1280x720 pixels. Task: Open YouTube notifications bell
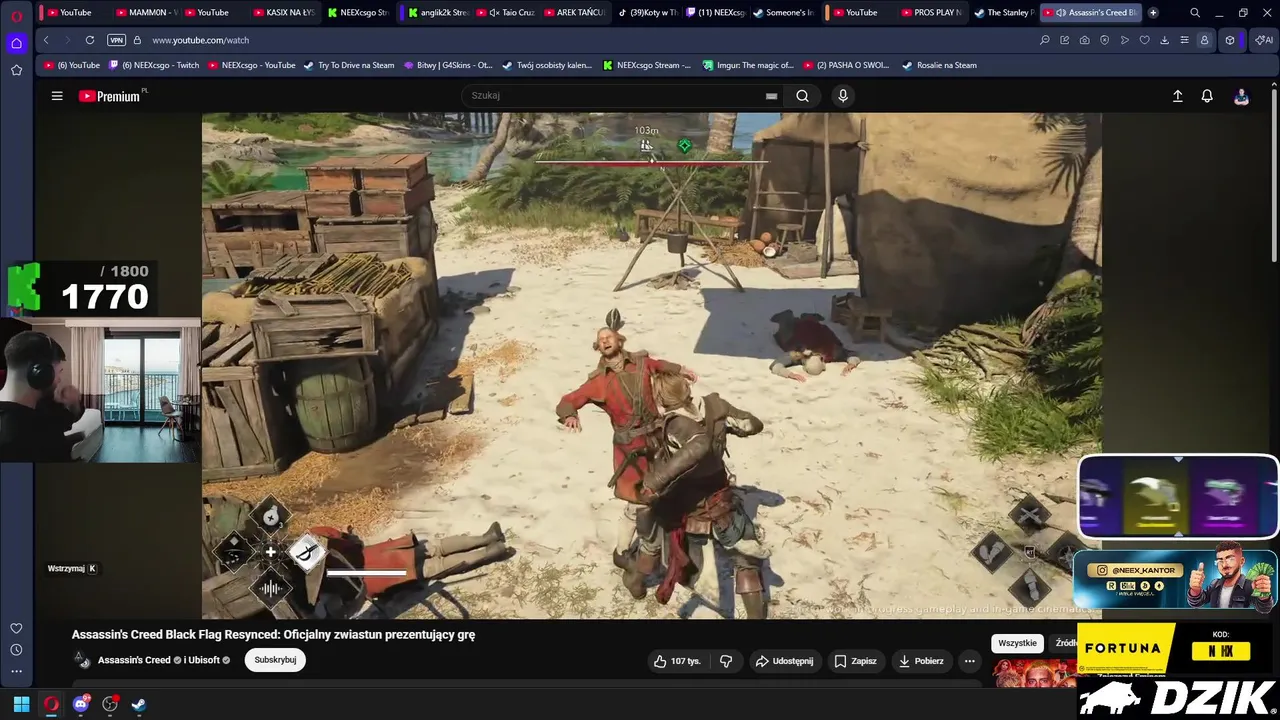click(1207, 96)
